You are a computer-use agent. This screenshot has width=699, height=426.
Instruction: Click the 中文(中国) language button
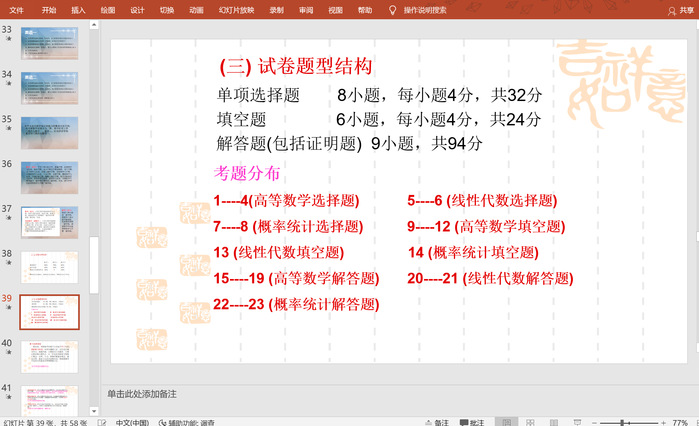[132, 422]
